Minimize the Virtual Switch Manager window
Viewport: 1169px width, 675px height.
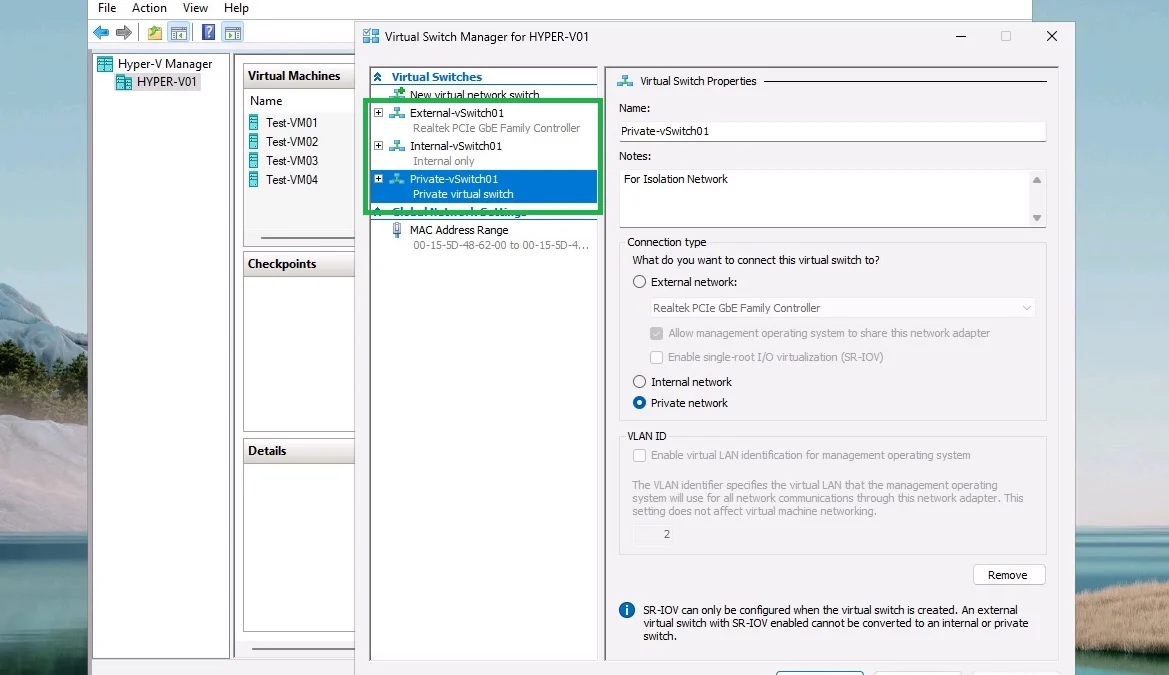tap(961, 36)
